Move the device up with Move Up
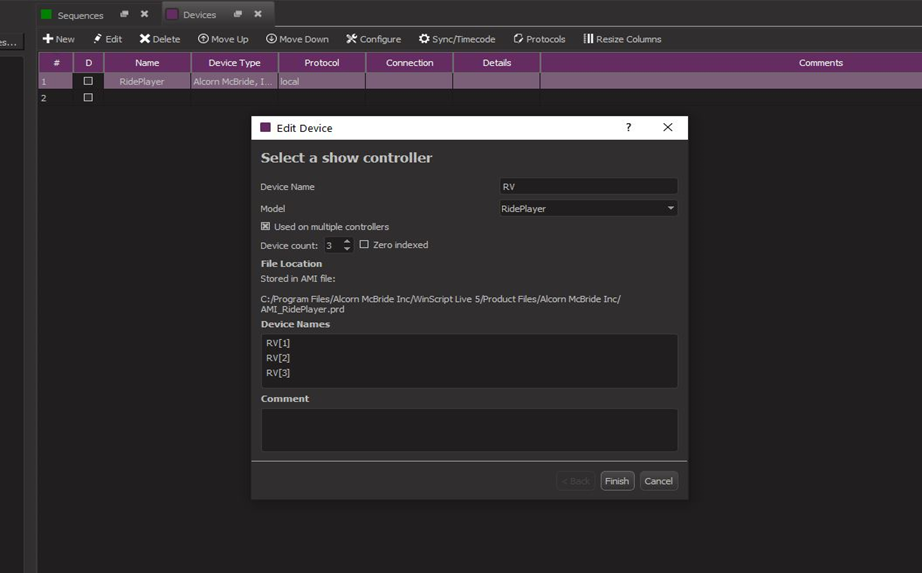The image size is (922, 573). point(223,39)
